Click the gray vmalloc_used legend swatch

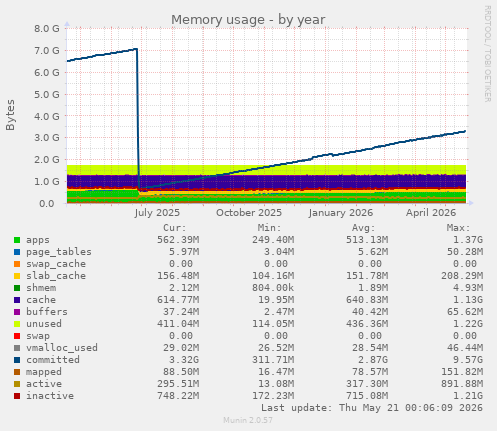coord(17,348)
